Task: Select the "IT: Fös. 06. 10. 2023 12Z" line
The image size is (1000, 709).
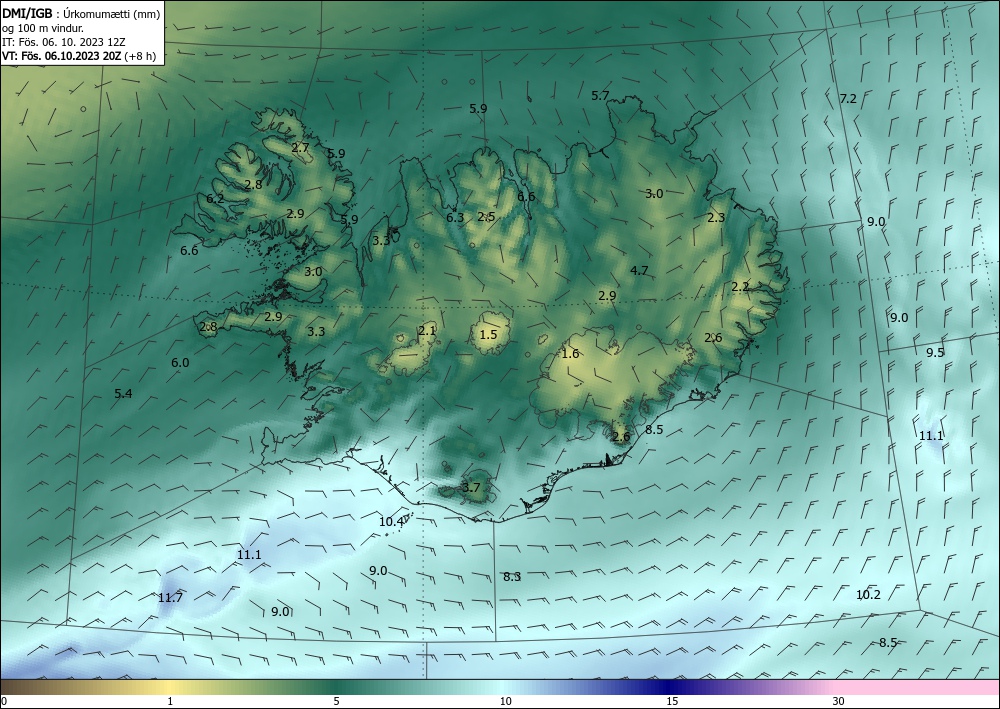Action: tap(64, 42)
